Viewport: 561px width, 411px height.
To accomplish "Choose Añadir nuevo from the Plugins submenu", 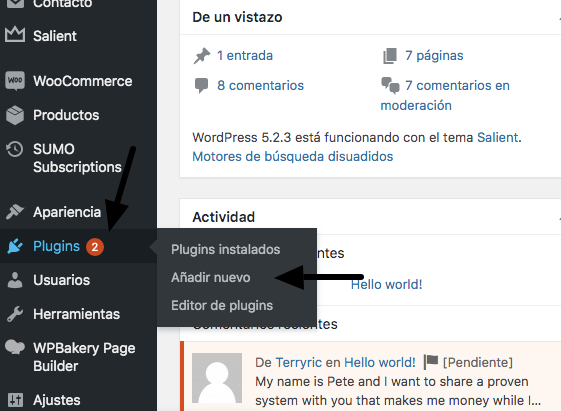I will (x=210, y=277).
